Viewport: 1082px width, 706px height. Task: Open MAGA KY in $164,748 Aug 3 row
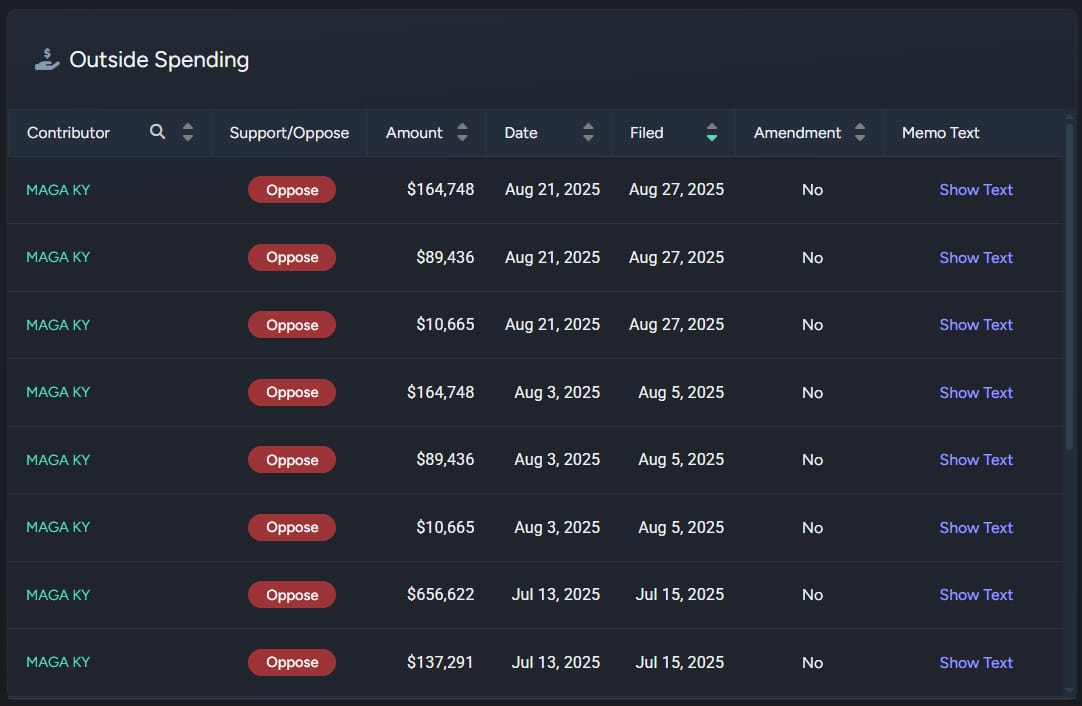[x=58, y=392]
